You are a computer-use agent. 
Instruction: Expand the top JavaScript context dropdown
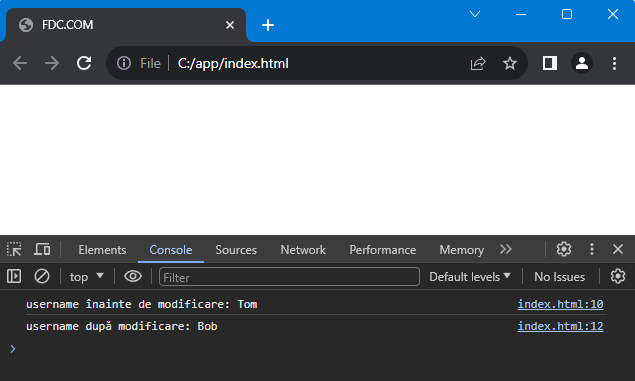(87, 277)
